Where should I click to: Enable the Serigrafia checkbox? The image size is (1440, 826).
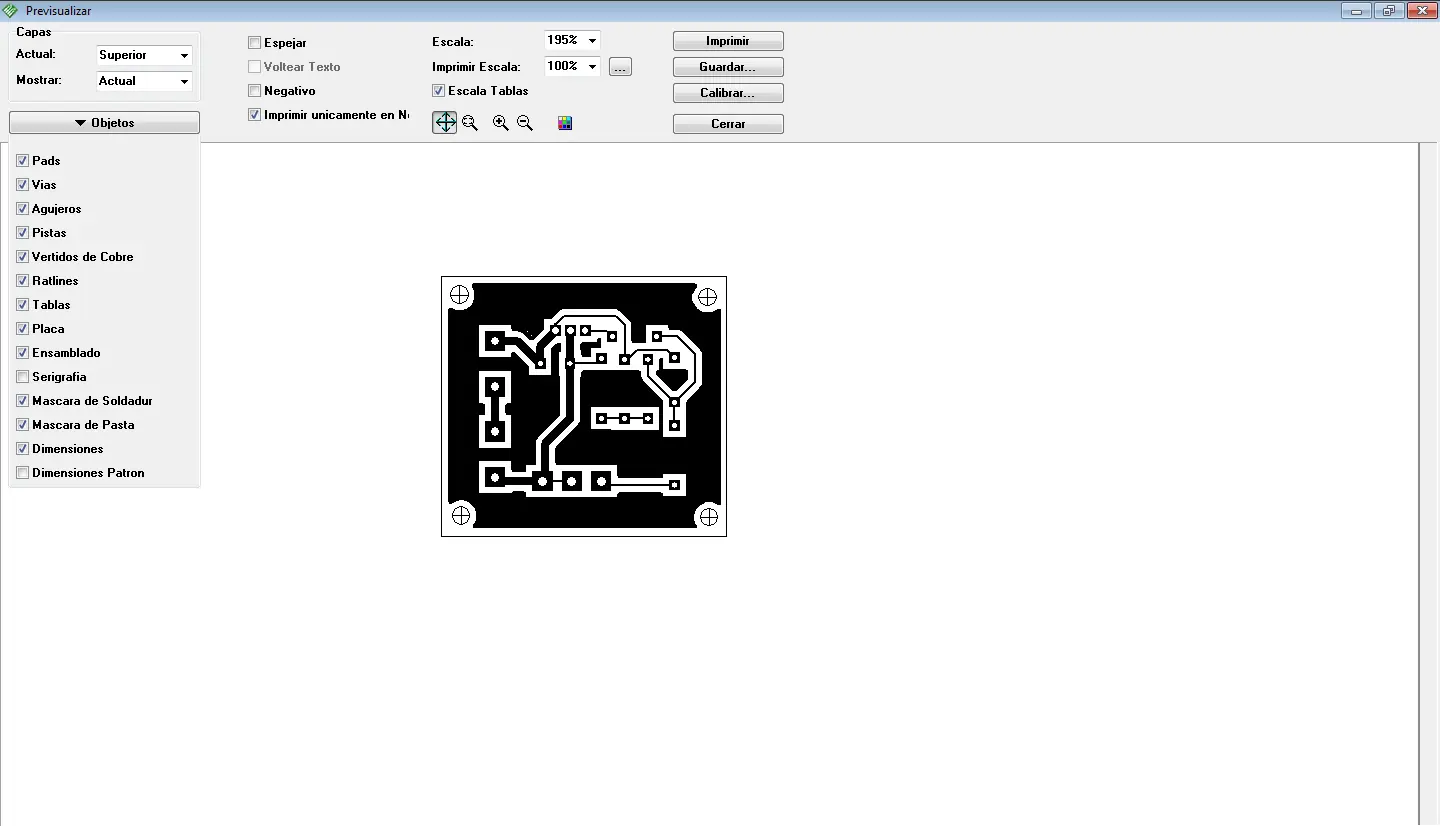[22, 377]
